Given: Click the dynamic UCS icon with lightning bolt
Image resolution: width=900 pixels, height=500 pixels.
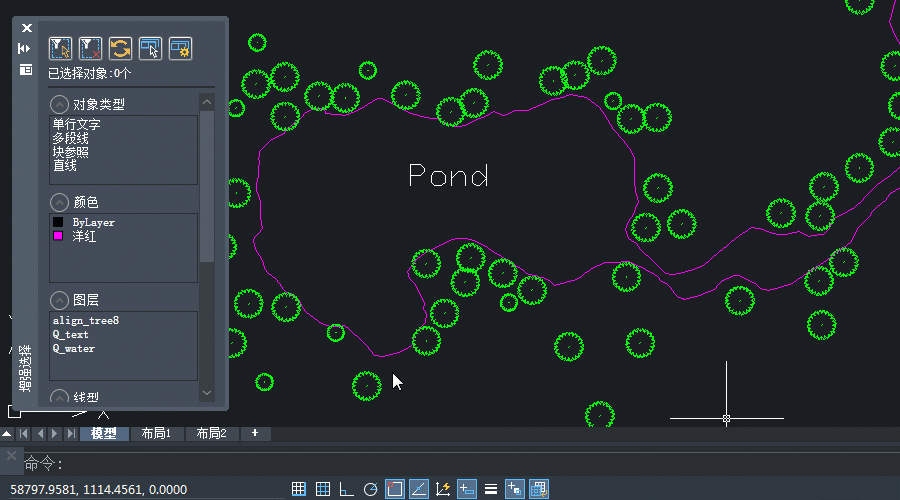Looking at the screenshot, I should click(x=443, y=489).
